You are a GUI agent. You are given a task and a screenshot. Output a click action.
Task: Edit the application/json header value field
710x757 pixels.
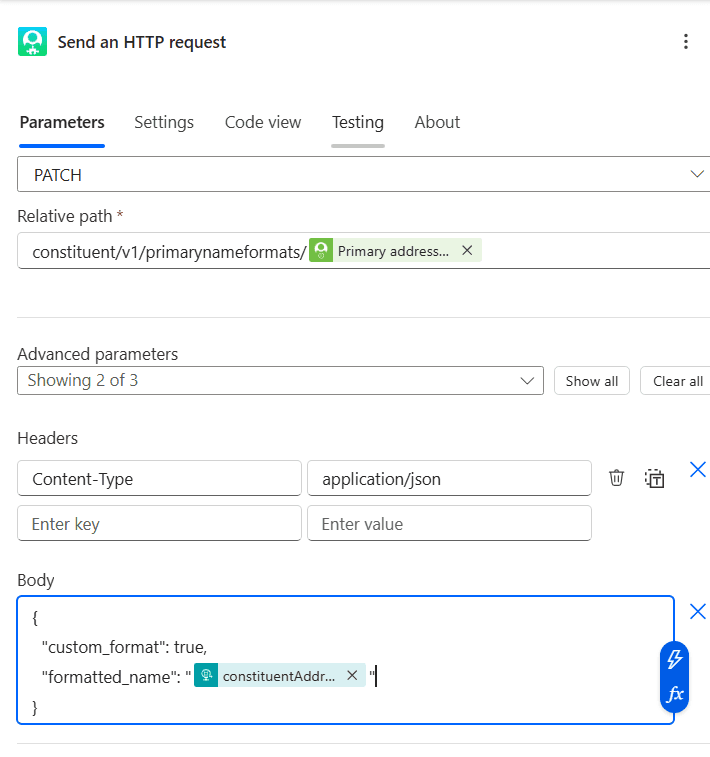click(449, 478)
